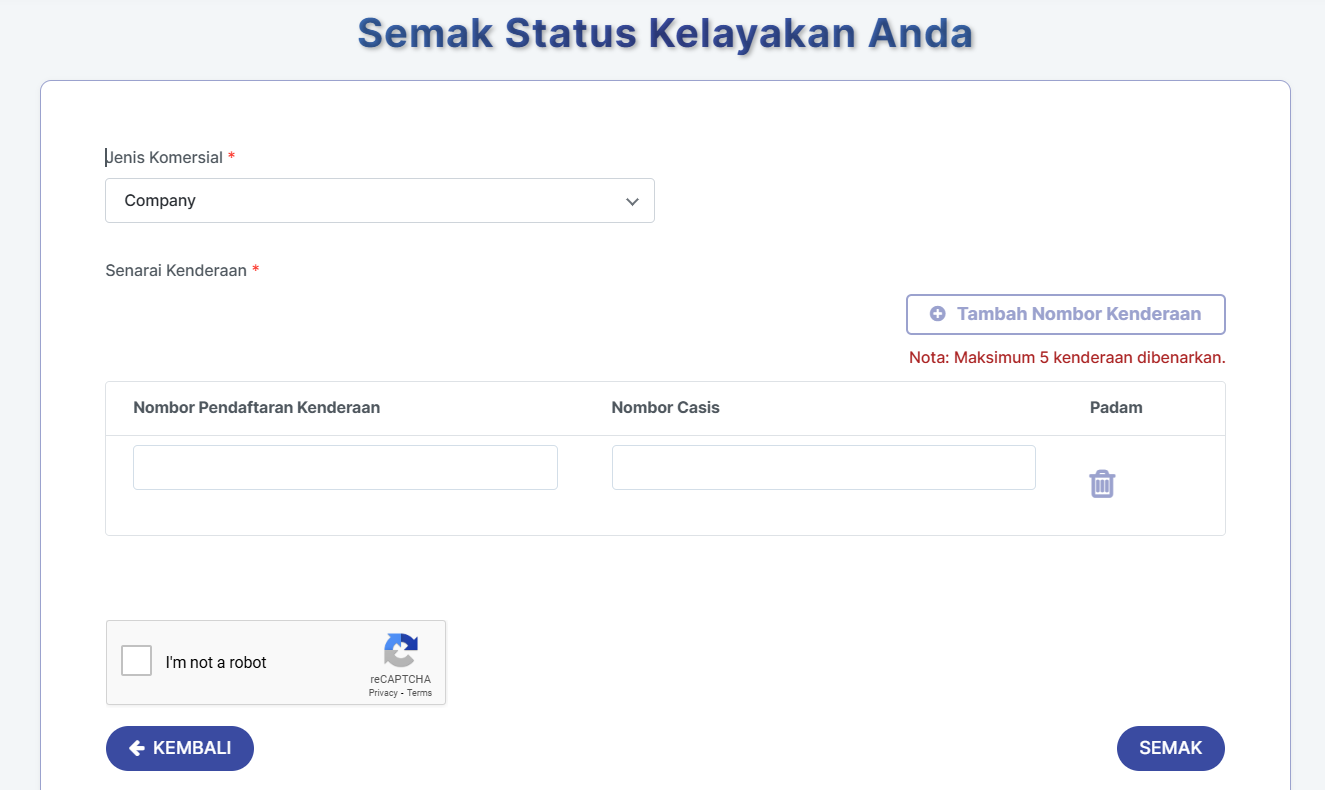
Task: Open the reCAPTCHA Terms link
Action: (x=419, y=693)
